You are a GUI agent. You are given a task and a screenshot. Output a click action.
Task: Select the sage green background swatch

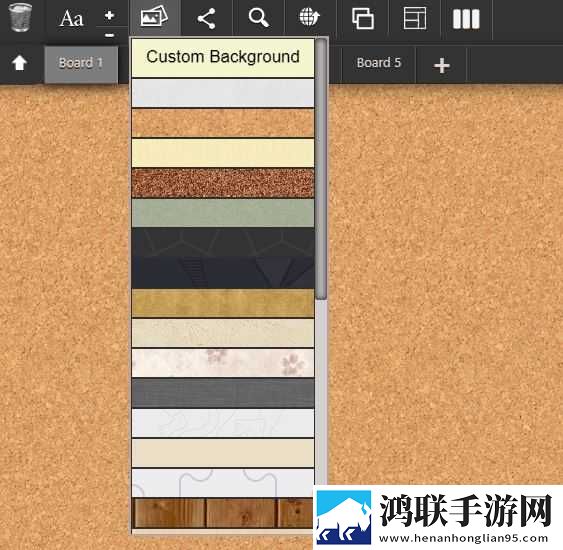(x=223, y=213)
